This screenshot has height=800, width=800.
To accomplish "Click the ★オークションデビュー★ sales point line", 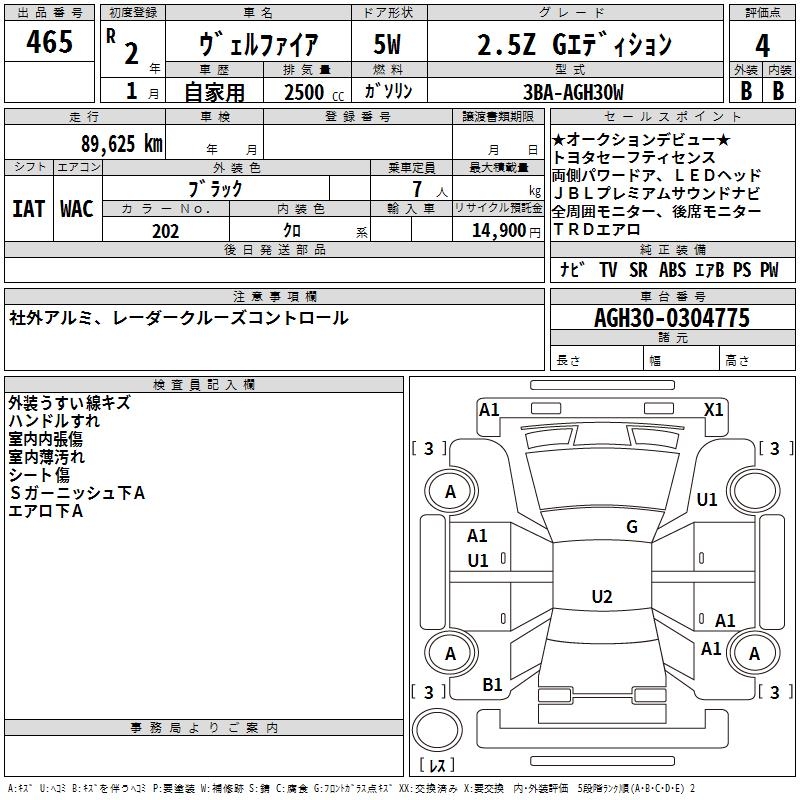I will click(x=641, y=139).
